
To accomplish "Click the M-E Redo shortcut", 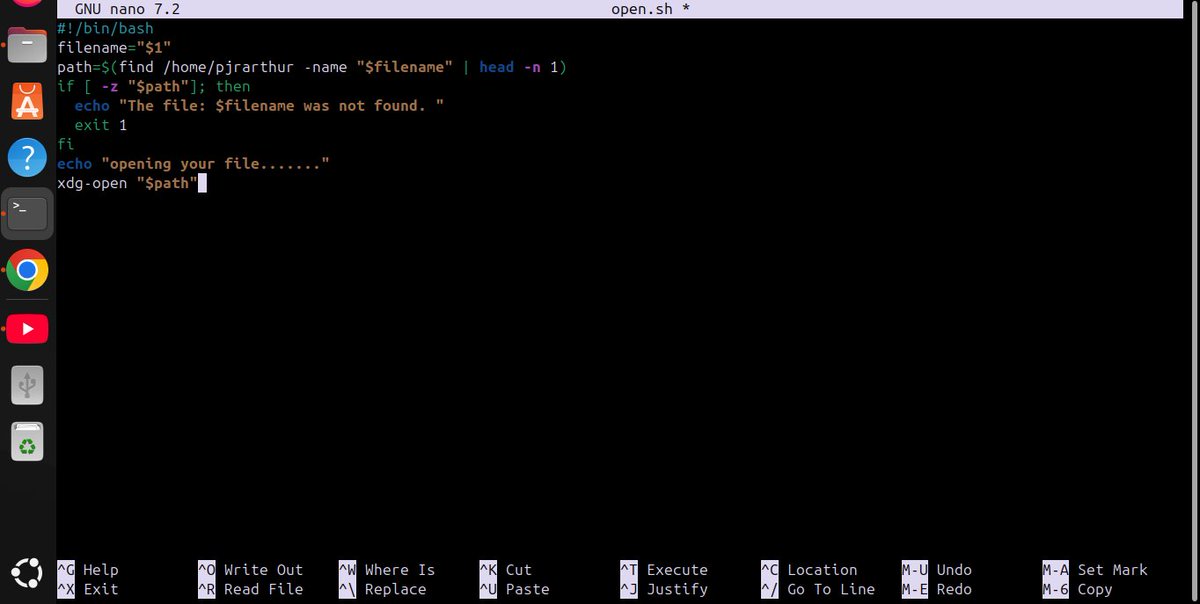I will (x=937, y=589).
